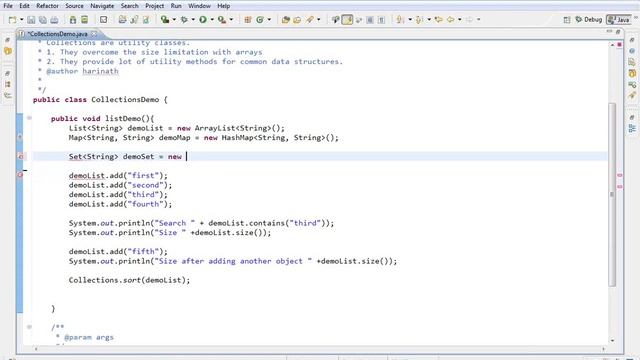This screenshot has width=640, height=360.
Task: Click the top icon in the right sidebar
Action: [x=632, y=40]
